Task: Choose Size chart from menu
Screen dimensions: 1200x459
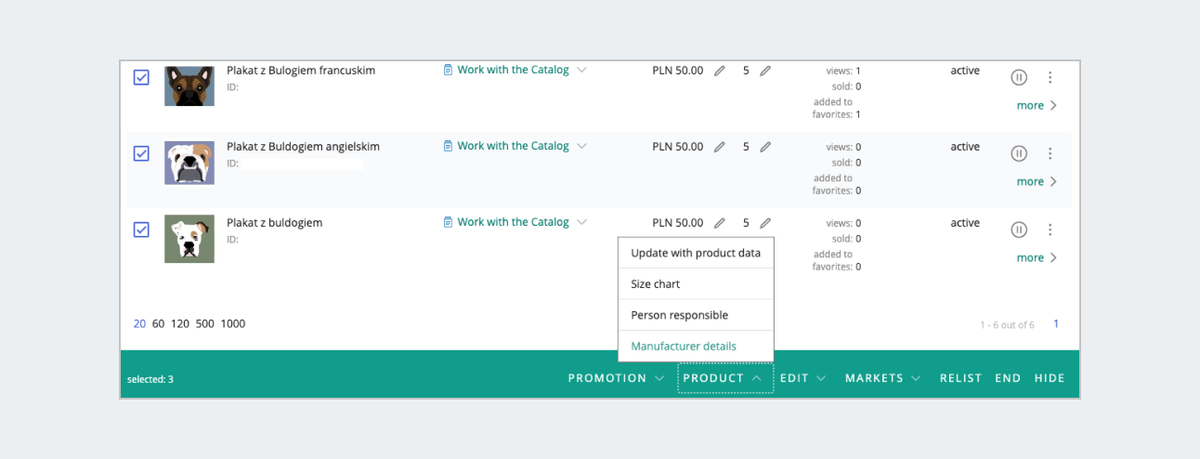Action: [x=696, y=284]
